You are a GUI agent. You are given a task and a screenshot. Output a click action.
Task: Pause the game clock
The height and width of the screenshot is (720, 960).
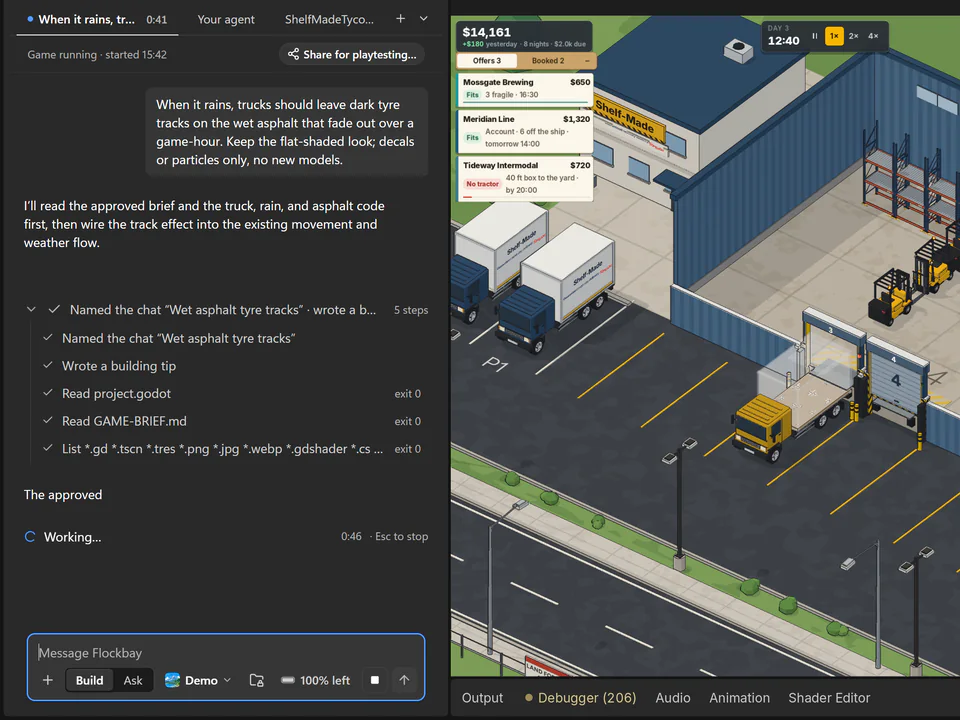815,36
